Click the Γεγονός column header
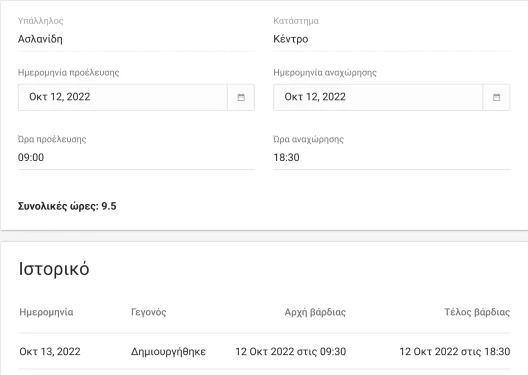The width and height of the screenshot is (528, 375). (148, 312)
